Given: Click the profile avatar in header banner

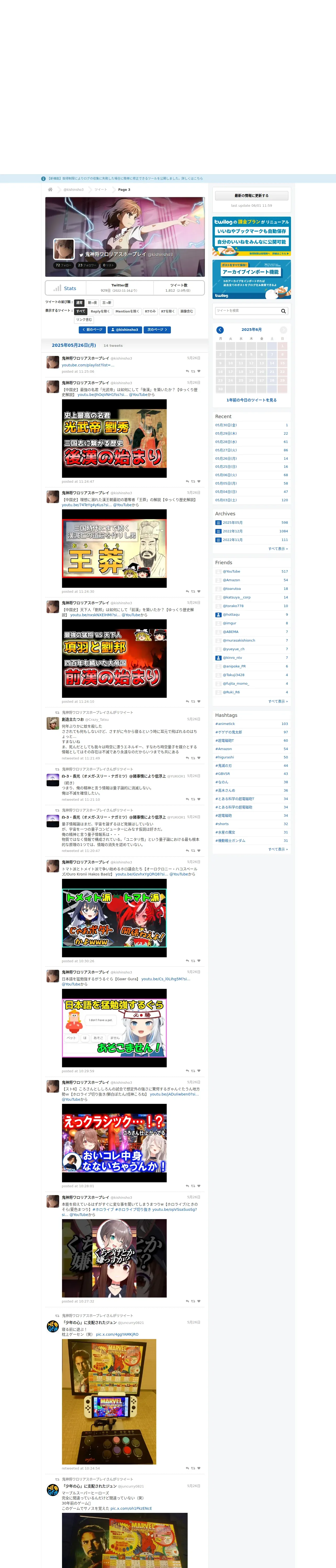Looking at the screenshot, I should 64,250.
